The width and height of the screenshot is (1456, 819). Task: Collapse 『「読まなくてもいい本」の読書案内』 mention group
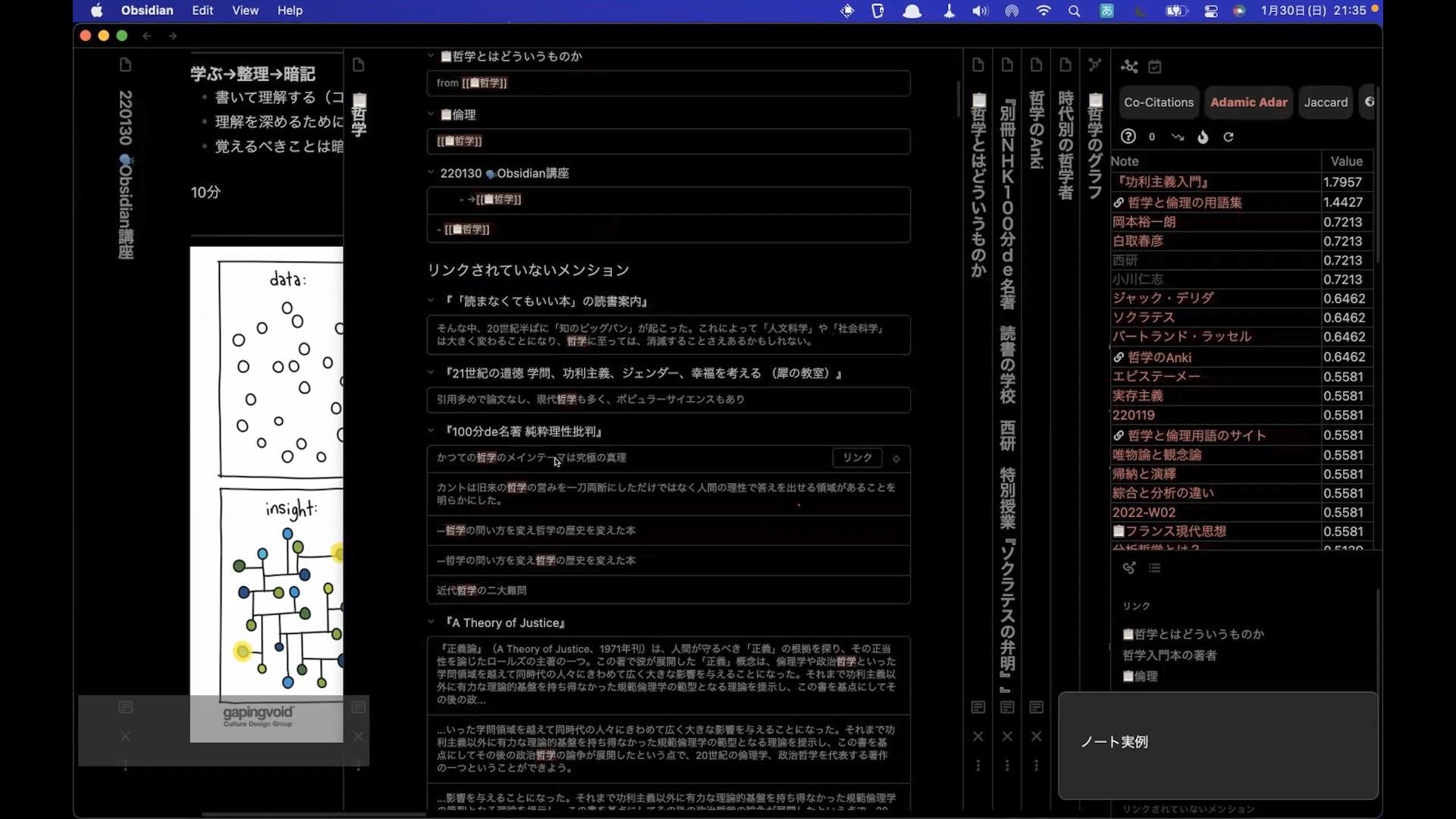(x=431, y=301)
